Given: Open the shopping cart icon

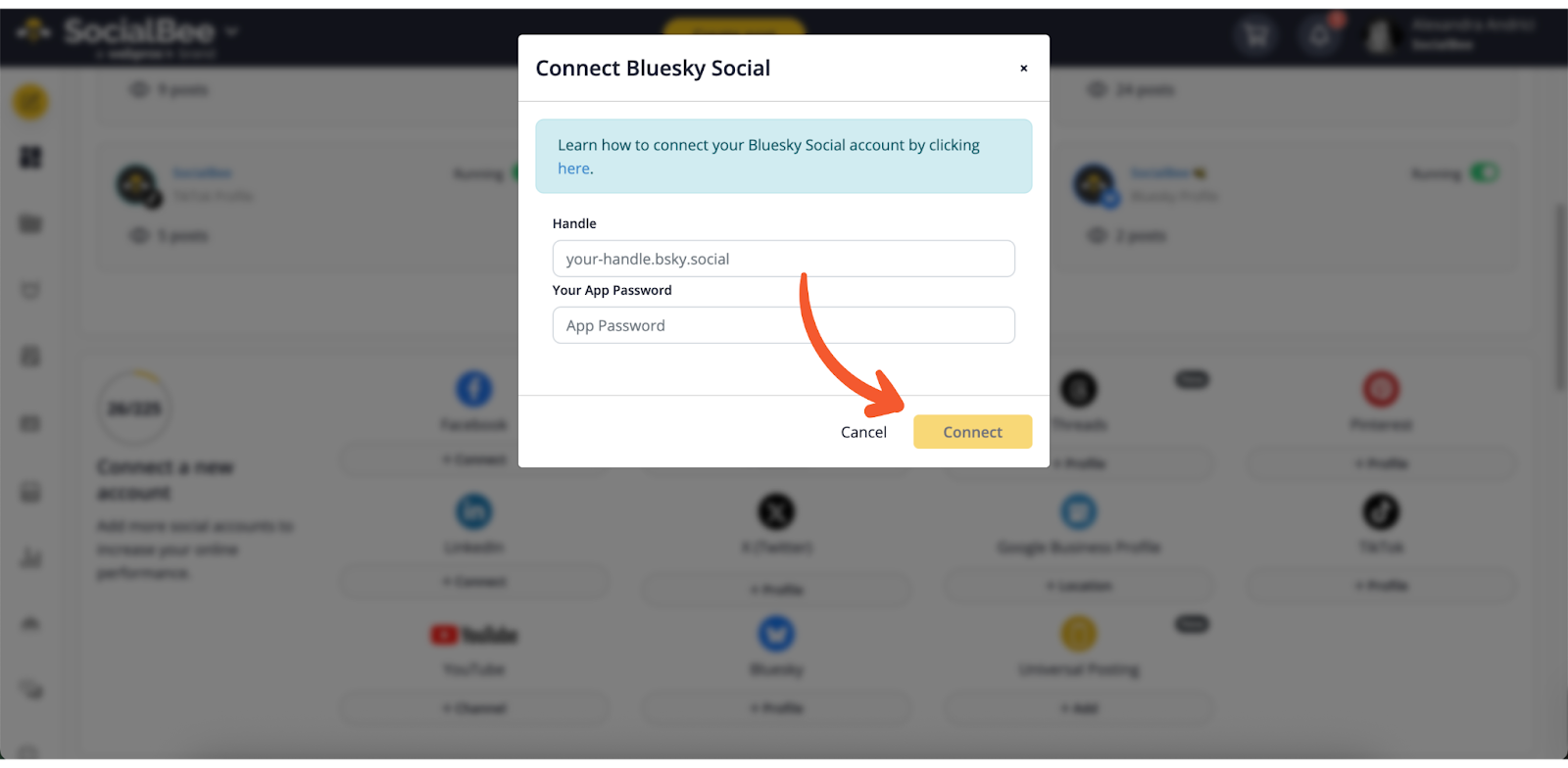Looking at the screenshot, I should [1256, 36].
